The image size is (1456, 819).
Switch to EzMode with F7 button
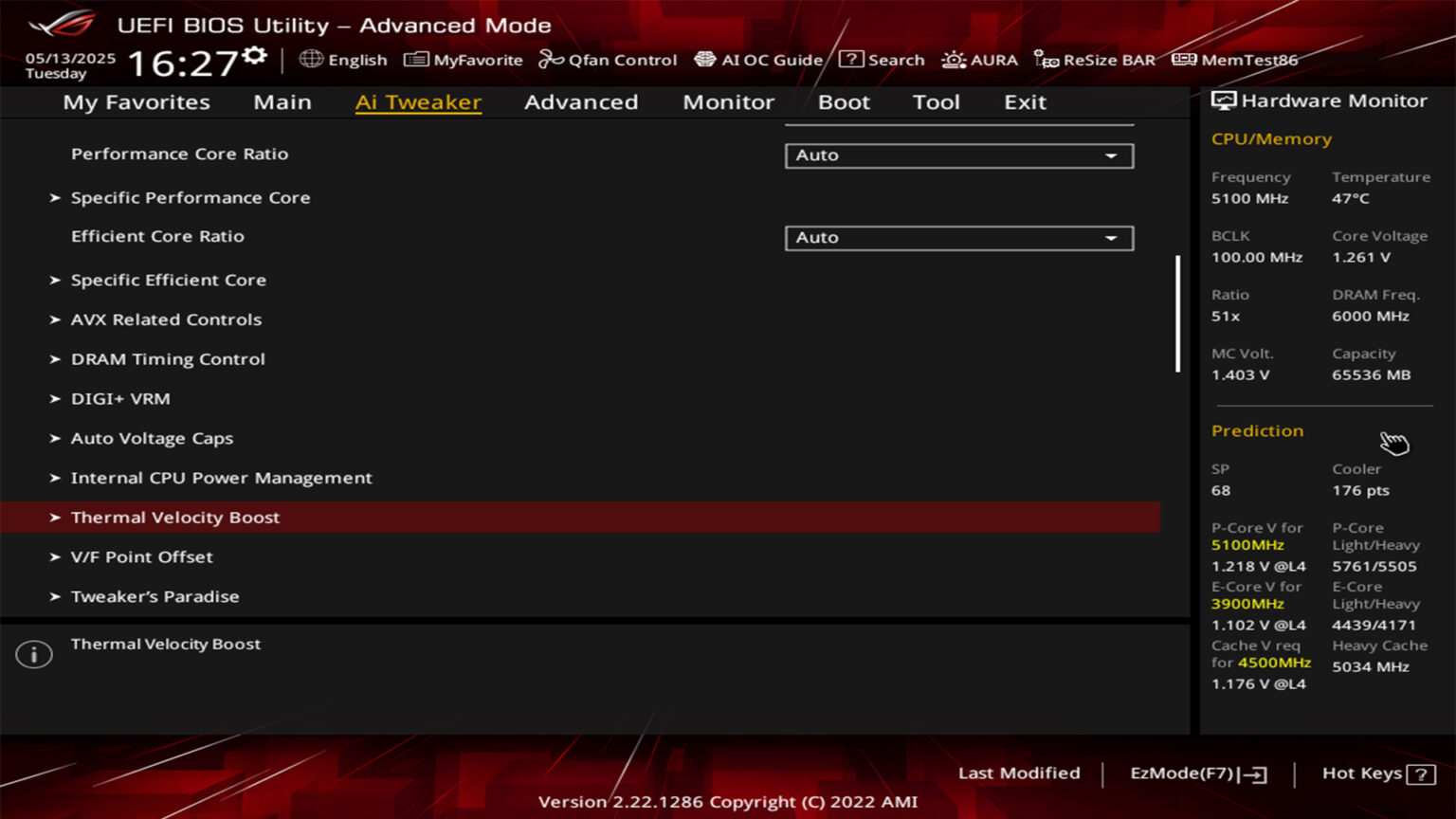pos(1197,773)
